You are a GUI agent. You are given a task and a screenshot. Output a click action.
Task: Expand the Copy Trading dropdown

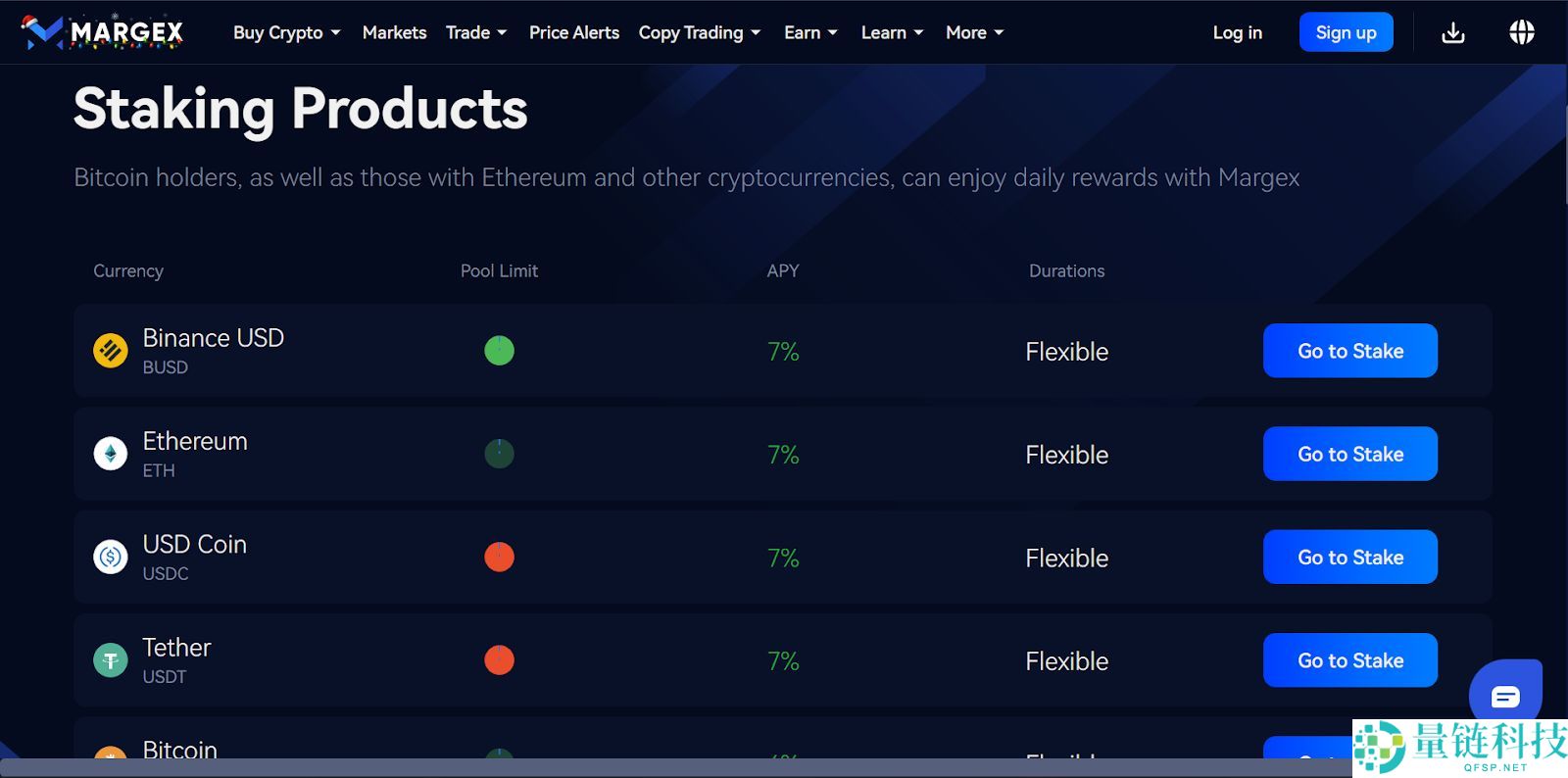pyautogui.click(x=700, y=32)
